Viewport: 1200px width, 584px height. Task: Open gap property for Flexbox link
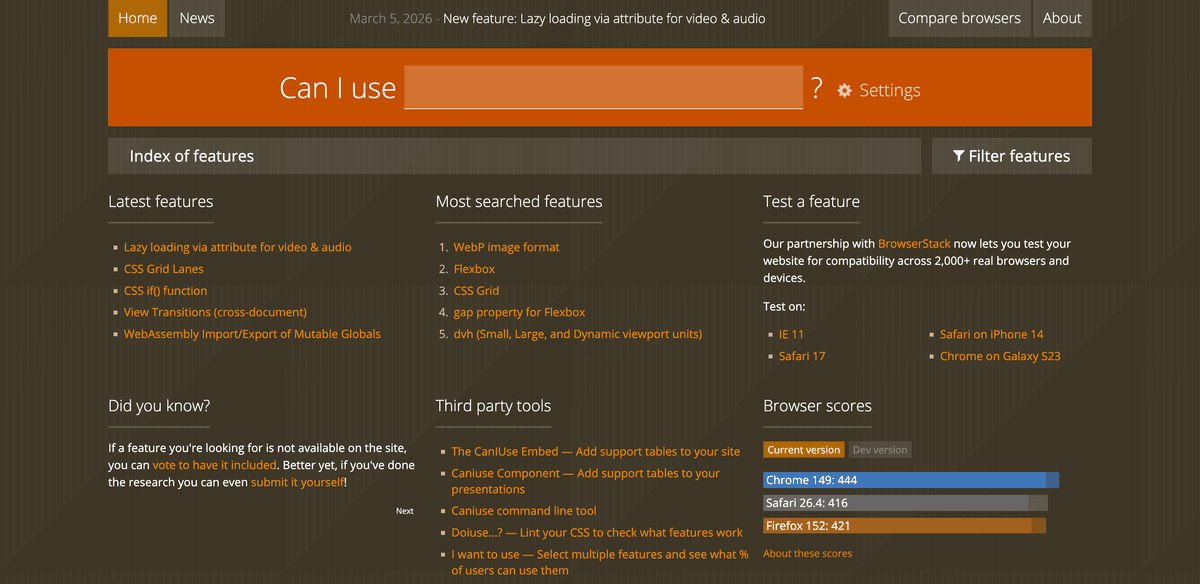(519, 312)
